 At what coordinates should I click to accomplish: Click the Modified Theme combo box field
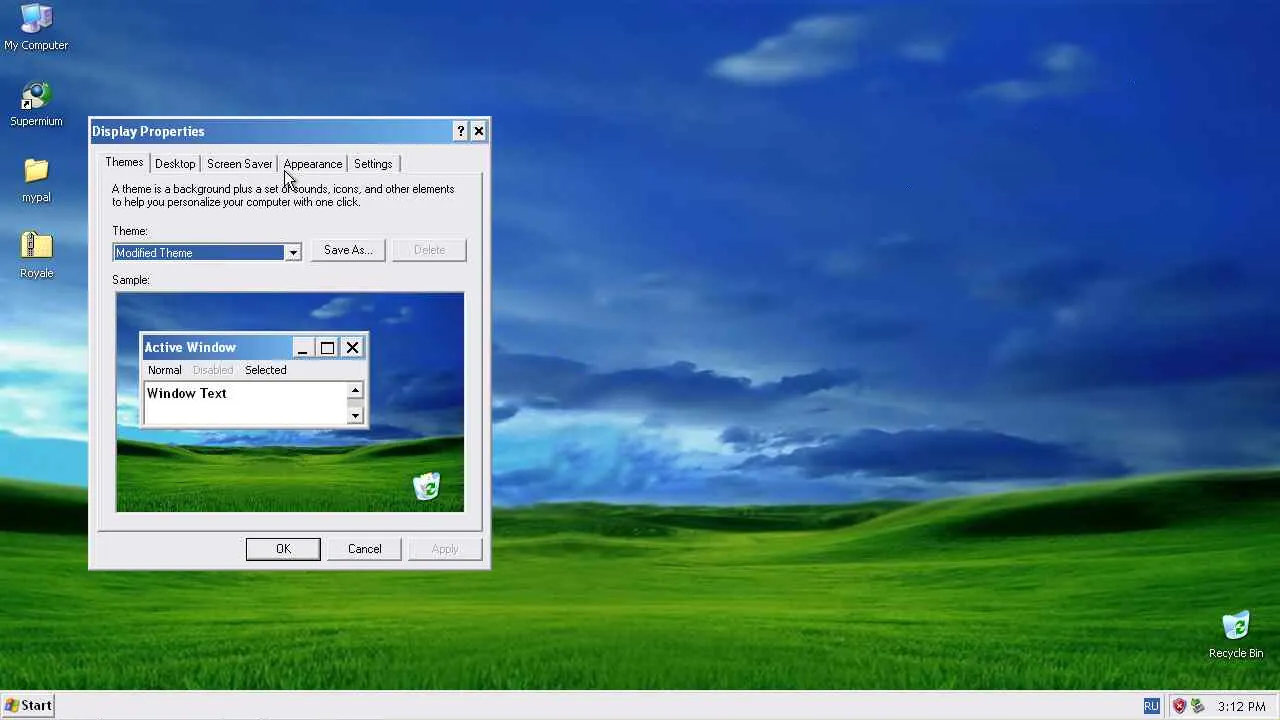[207, 253]
